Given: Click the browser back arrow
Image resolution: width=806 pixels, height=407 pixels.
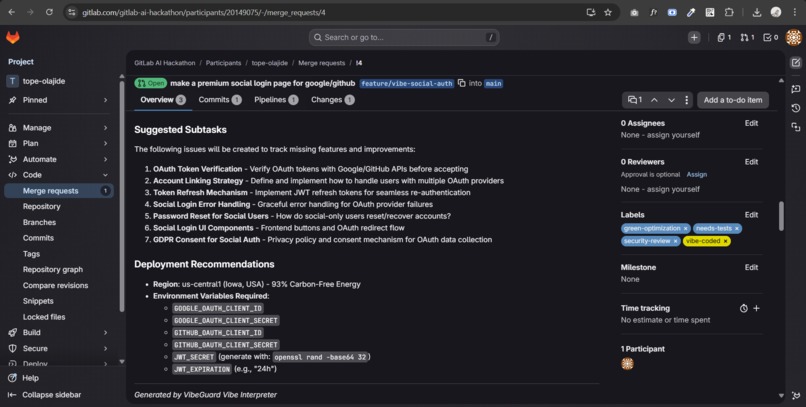Looking at the screenshot, I should pyautogui.click(x=11, y=12).
